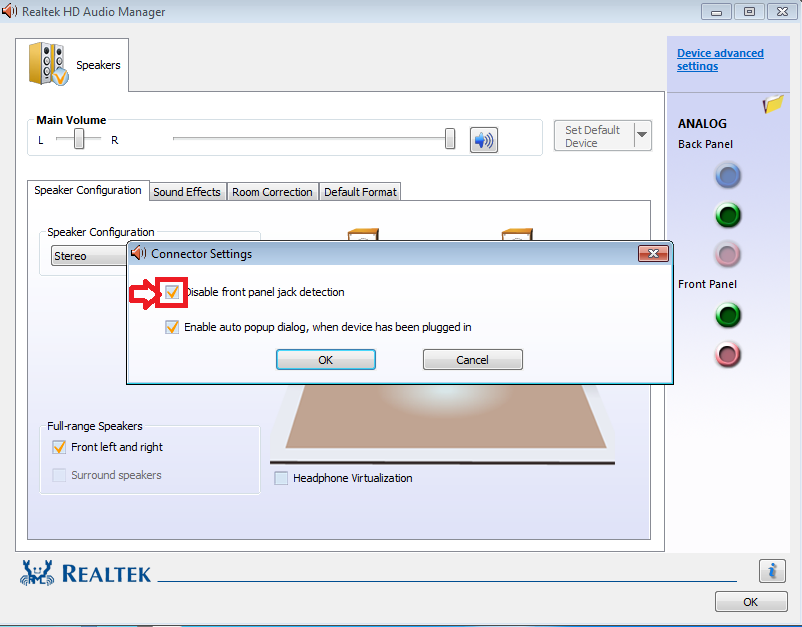The height and width of the screenshot is (627, 802).
Task: Maximize the Realtek HD Audio Manager window
Action: point(749,11)
